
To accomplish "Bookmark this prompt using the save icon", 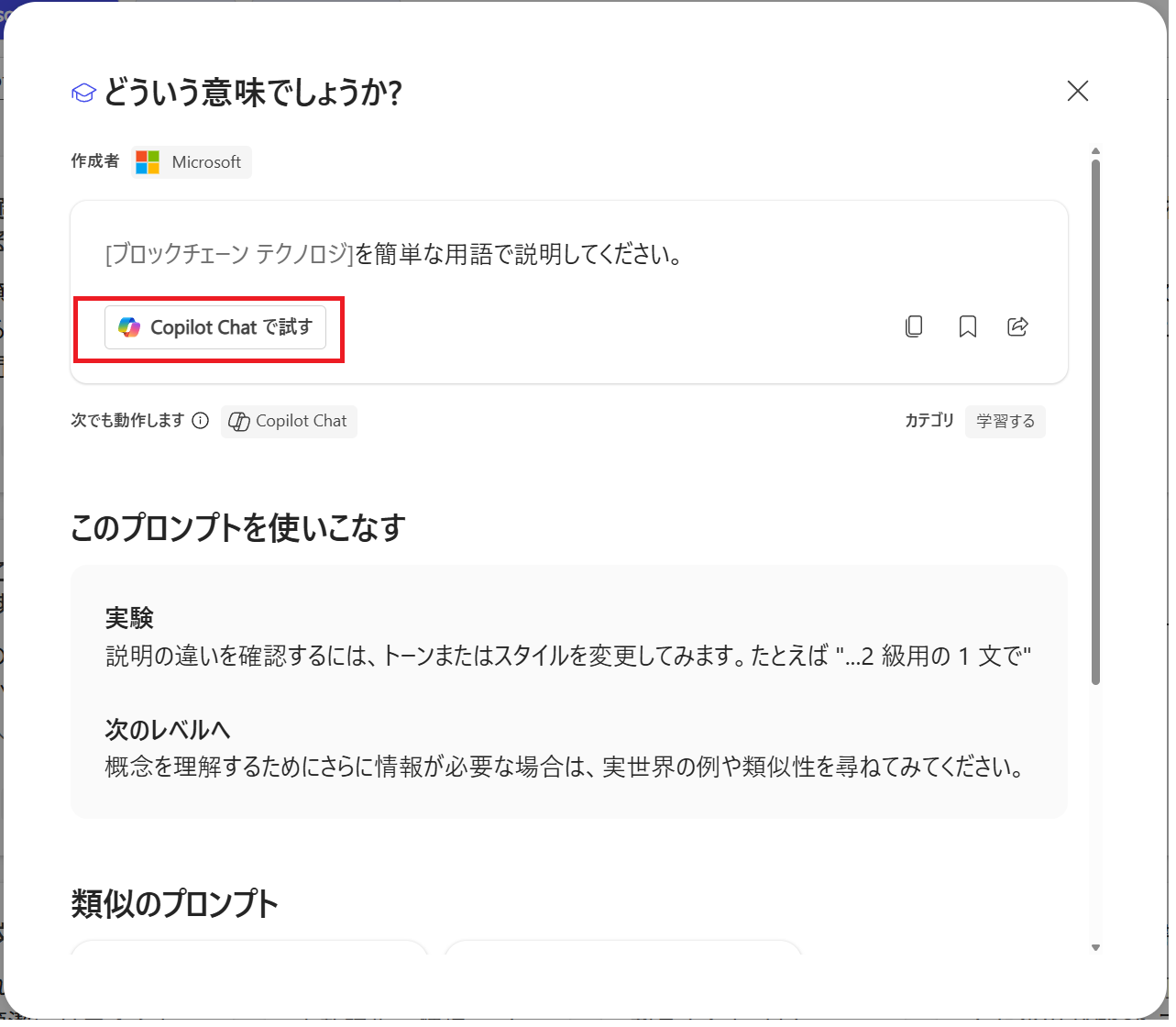I will coord(967,326).
